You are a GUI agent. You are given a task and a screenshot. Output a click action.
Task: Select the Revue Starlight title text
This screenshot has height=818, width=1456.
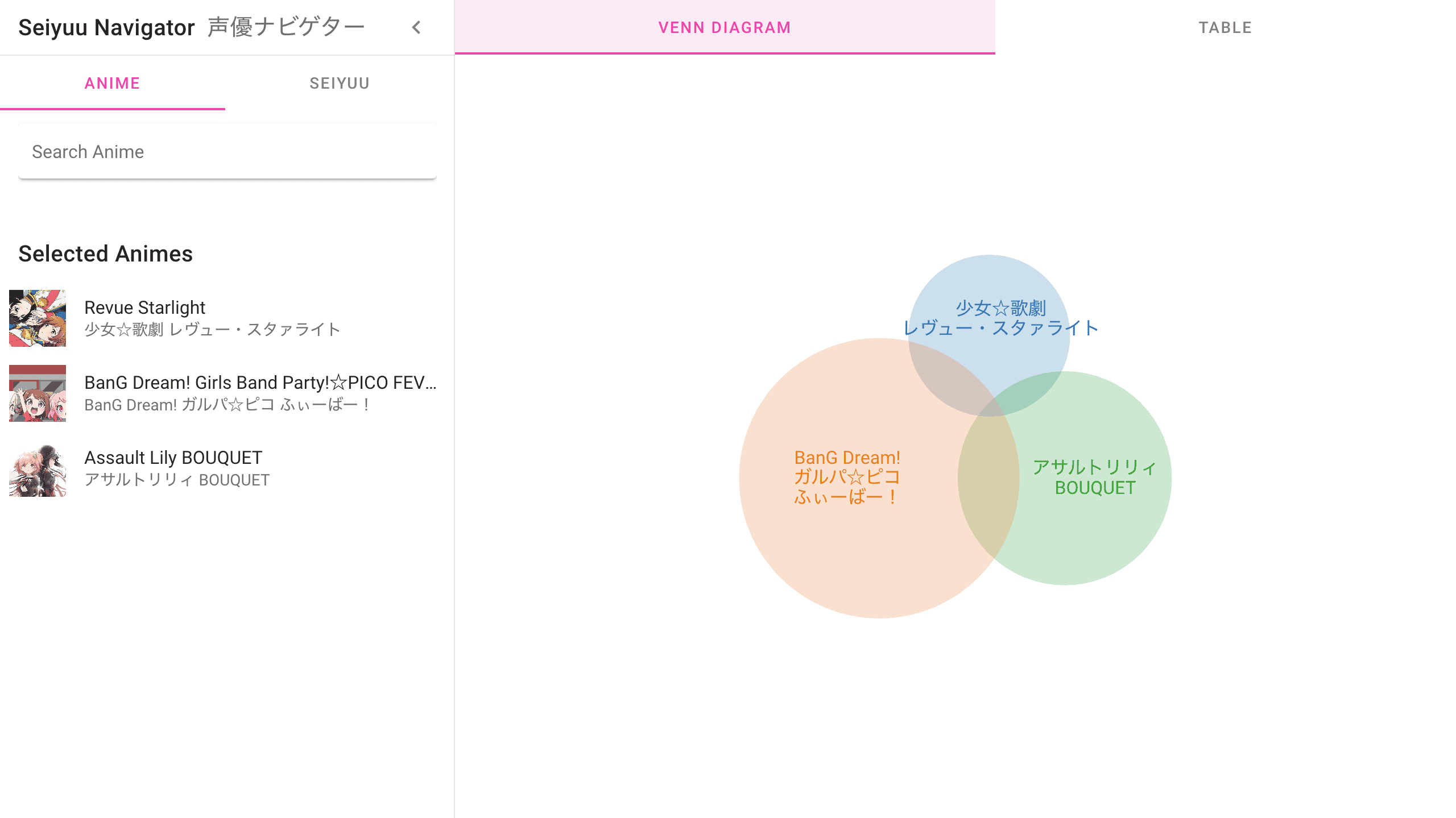(144, 308)
